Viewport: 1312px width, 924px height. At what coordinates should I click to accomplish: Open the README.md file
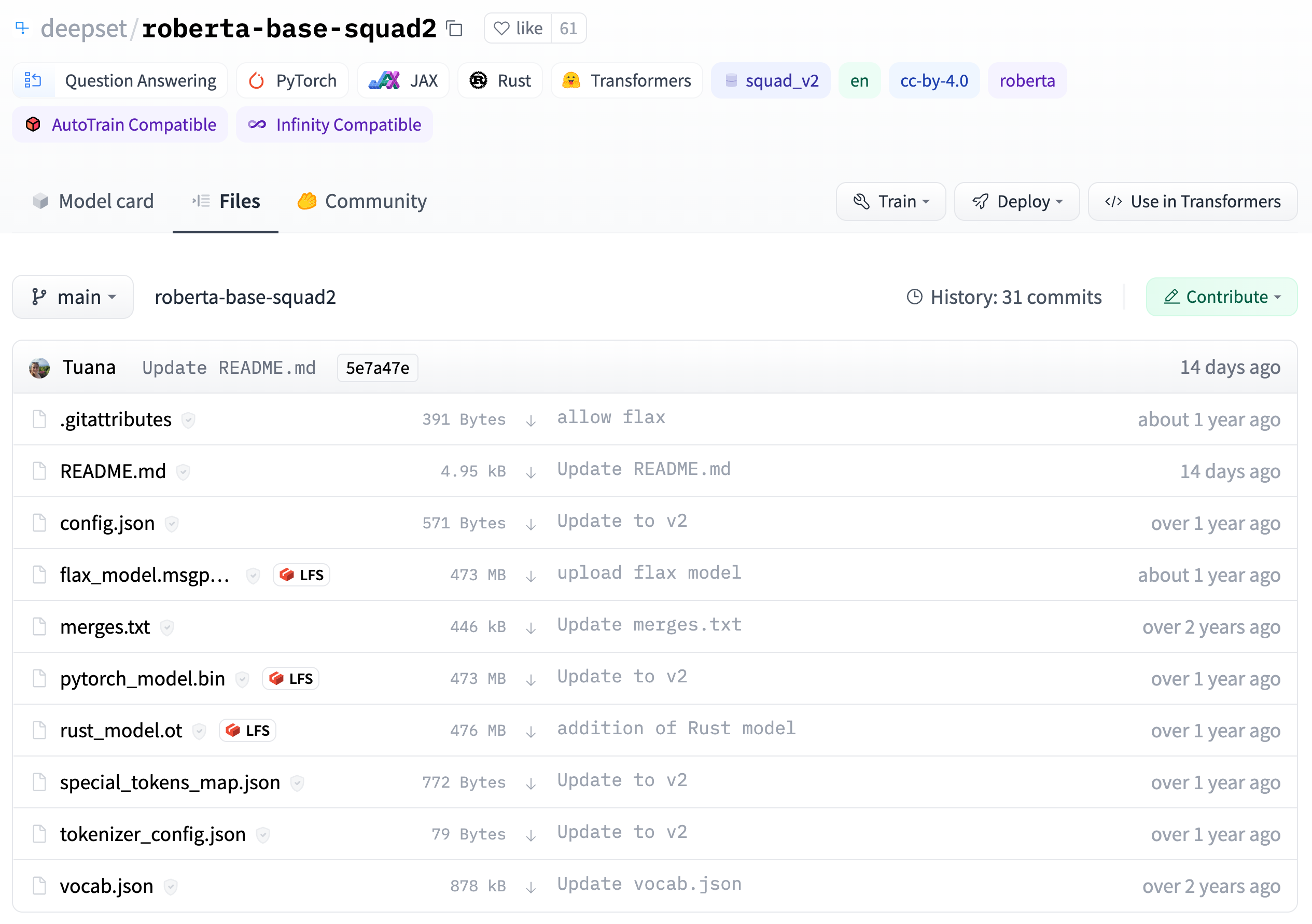(x=113, y=471)
